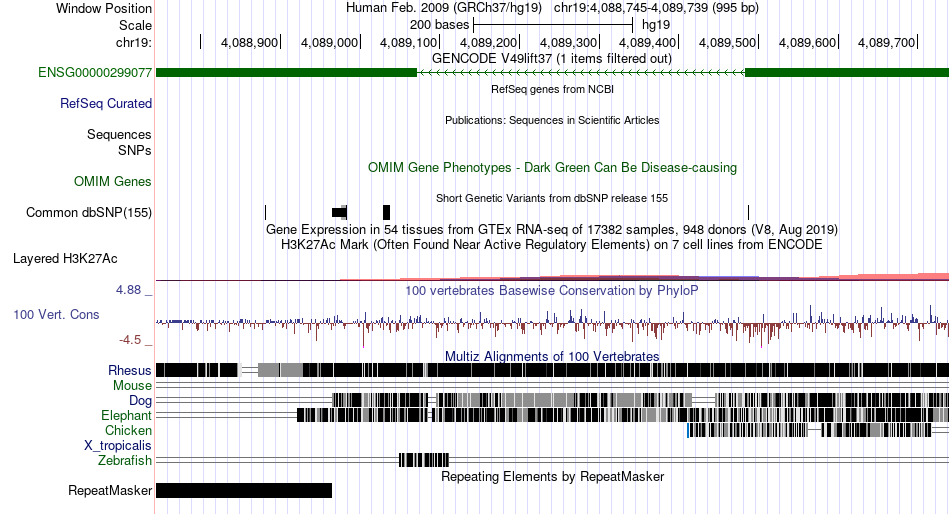Click the Mouse alignment row label
This screenshot has width=950, height=514.
pos(132,386)
